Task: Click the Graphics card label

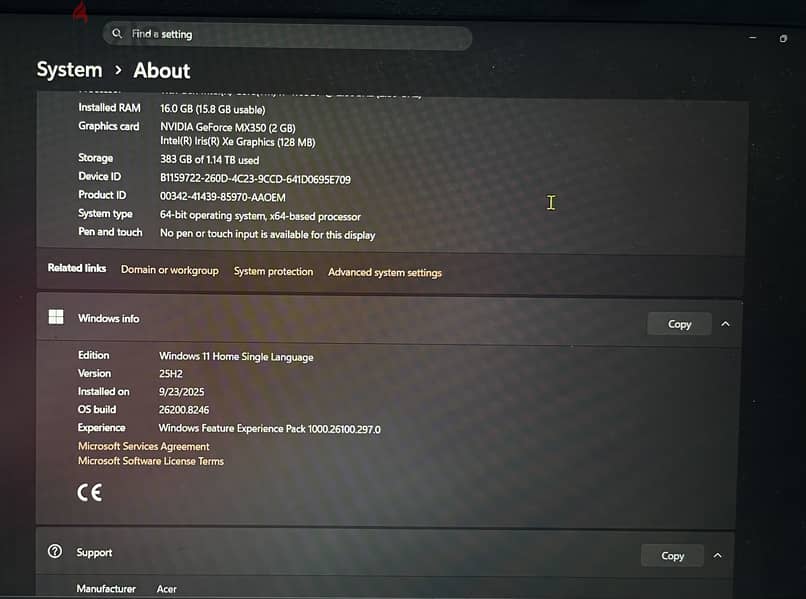Action: point(108,126)
